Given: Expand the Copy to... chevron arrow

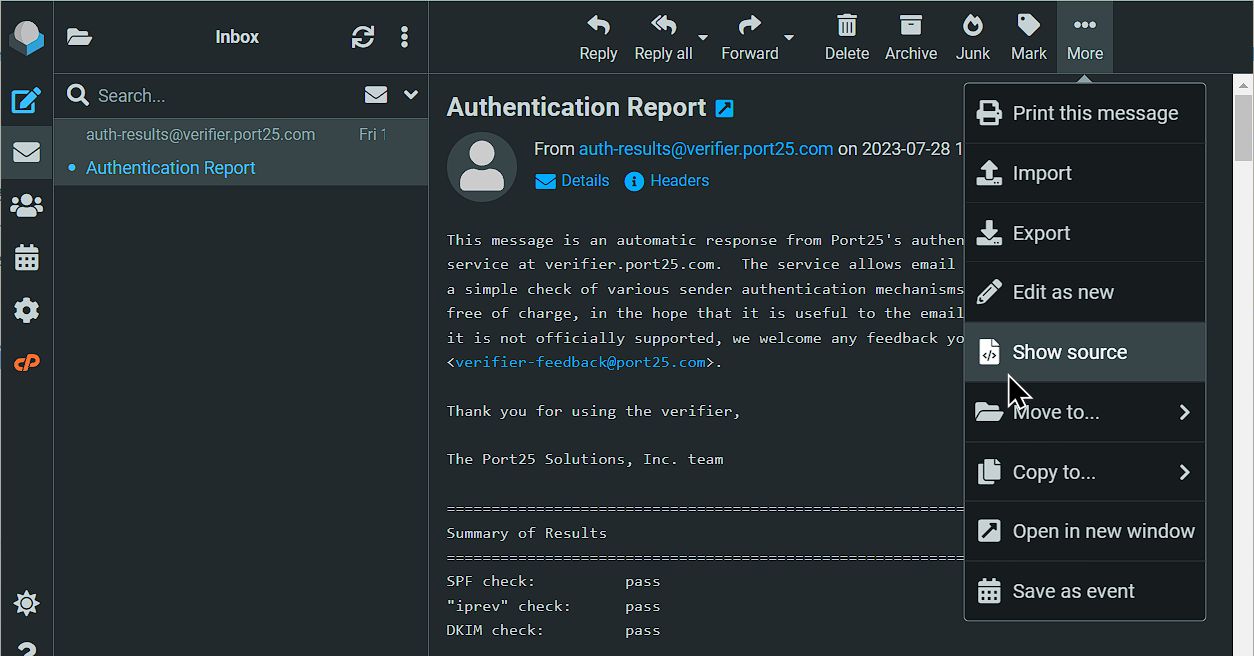Looking at the screenshot, I should tap(1185, 472).
